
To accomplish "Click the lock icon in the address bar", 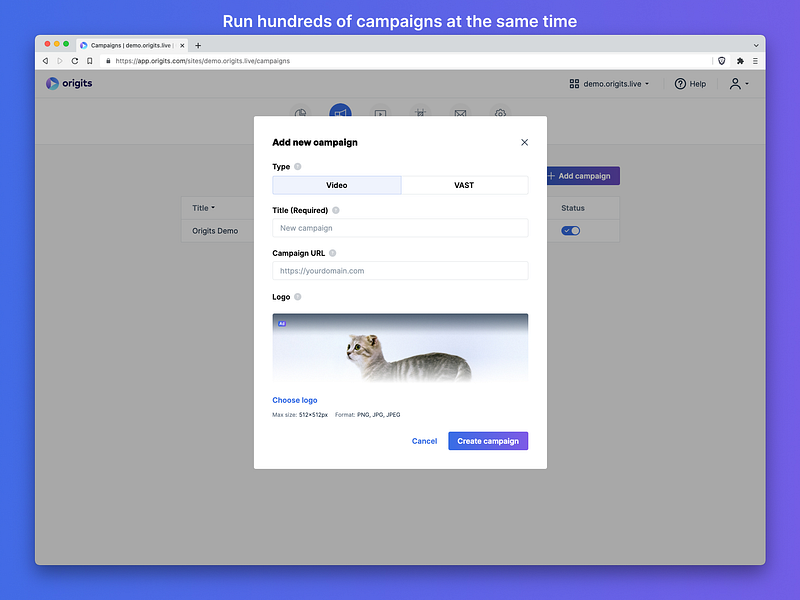I will pos(108,61).
